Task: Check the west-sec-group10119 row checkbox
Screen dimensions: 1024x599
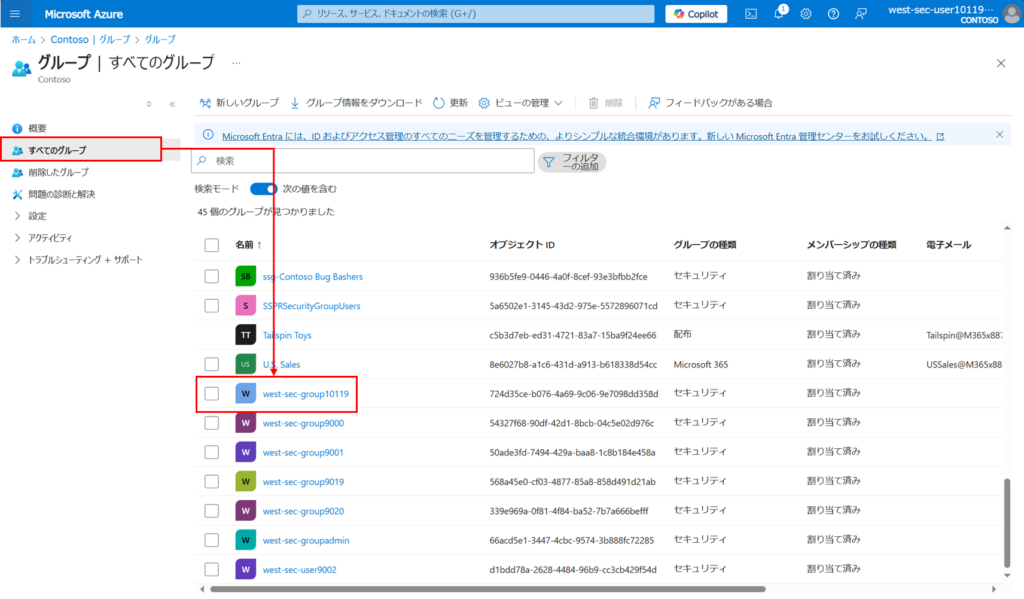Action: tap(212, 393)
